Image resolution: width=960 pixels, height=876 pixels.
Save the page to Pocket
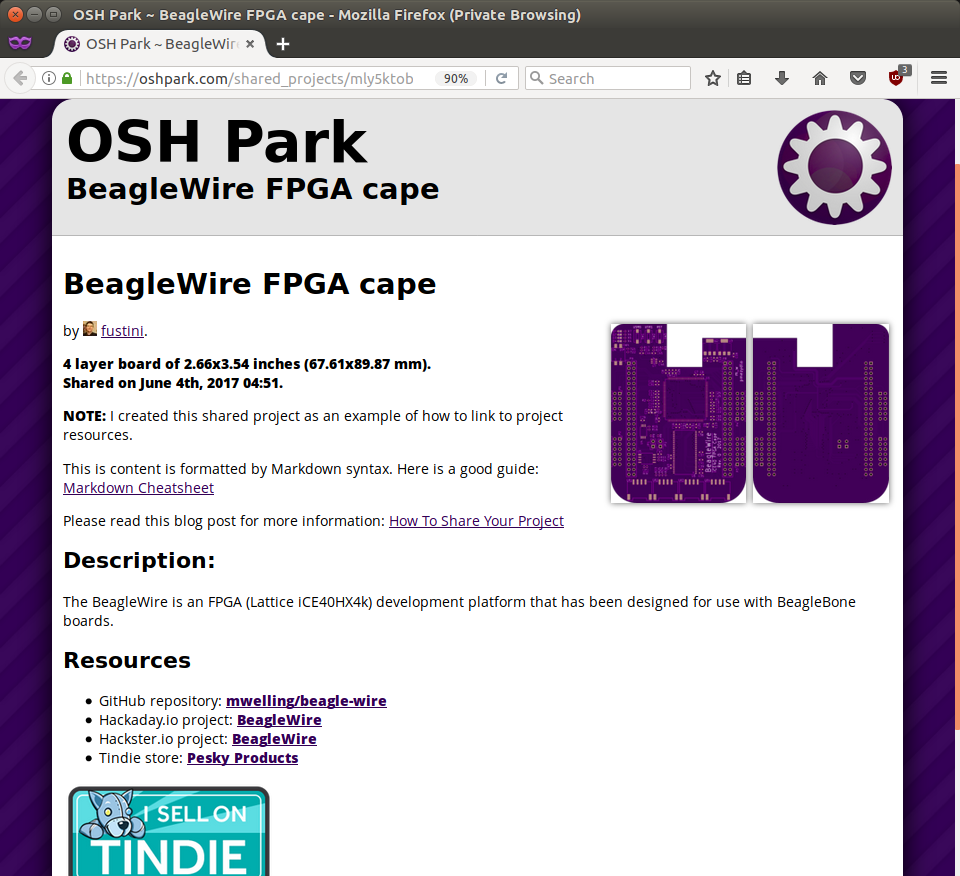[x=857, y=77]
